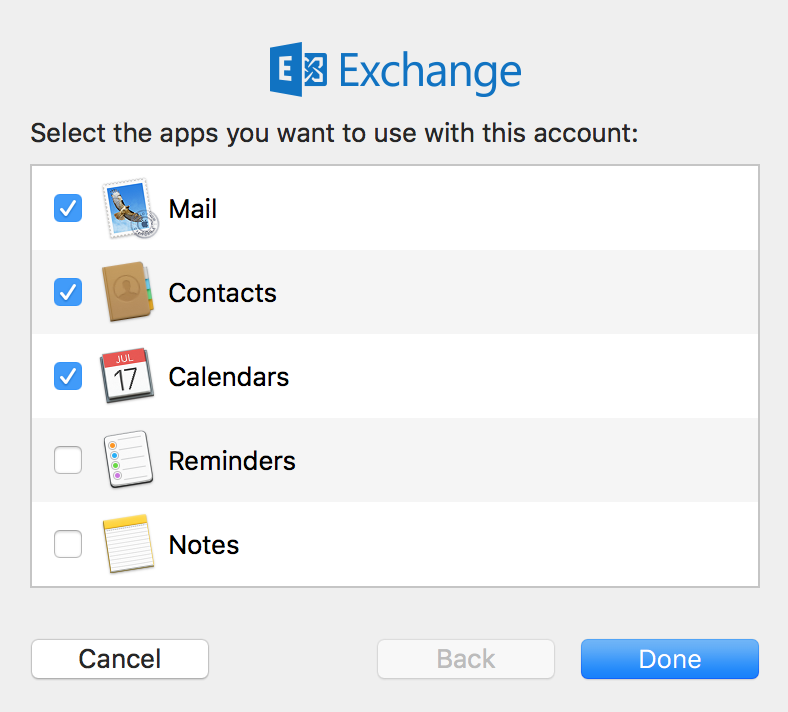Click the Exchange logo icon
This screenshot has height=712, width=788.
click(299, 69)
